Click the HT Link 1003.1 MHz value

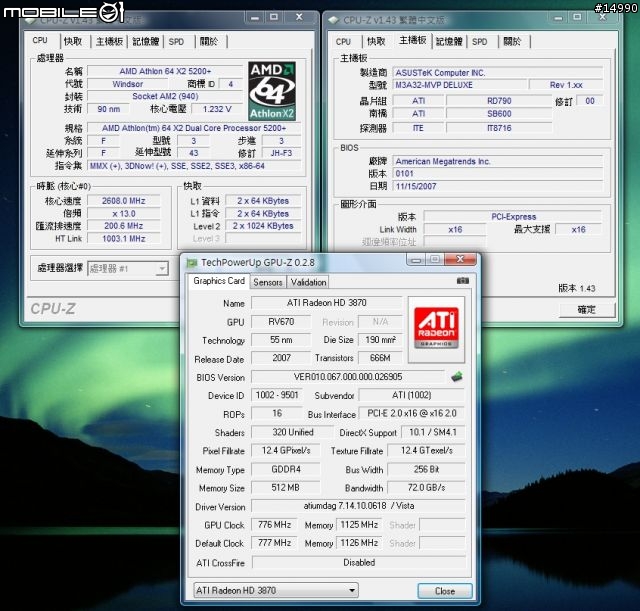coord(124,238)
